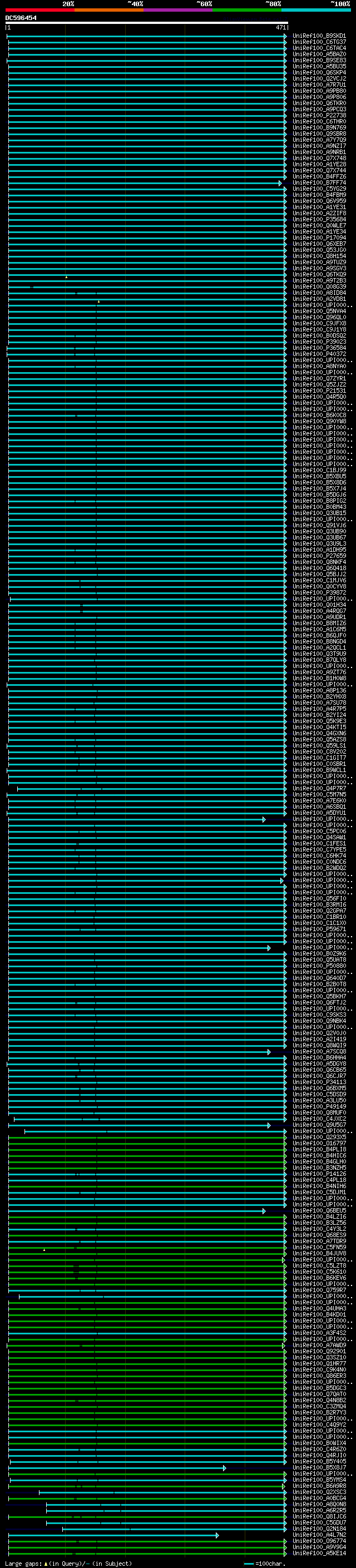The image size is (356, 1568).
Task: Select label UniRef100_Q6V959
Action: pyautogui.click(x=319, y=201)
